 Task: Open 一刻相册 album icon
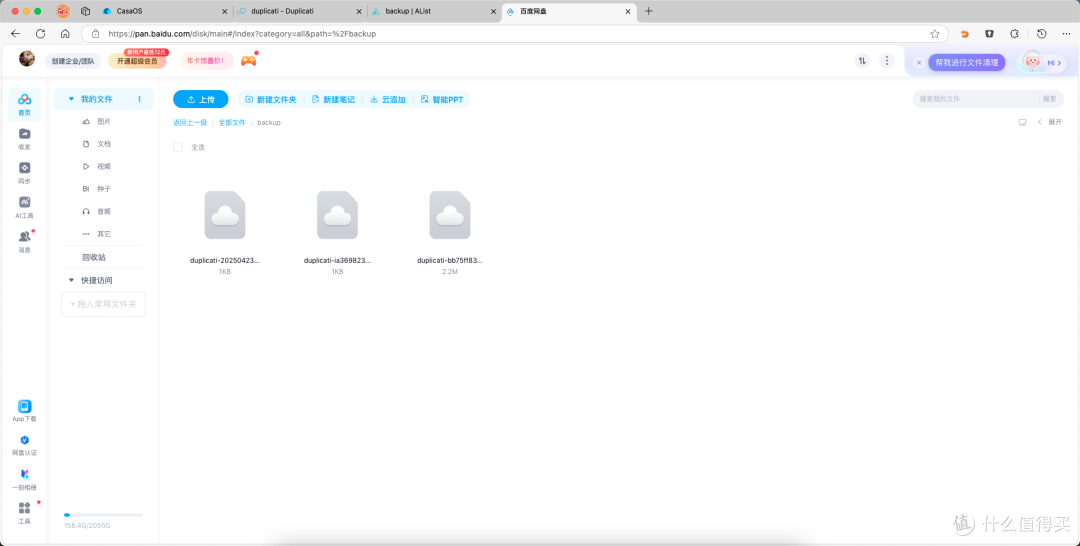pyautogui.click(x=25, y=479)
